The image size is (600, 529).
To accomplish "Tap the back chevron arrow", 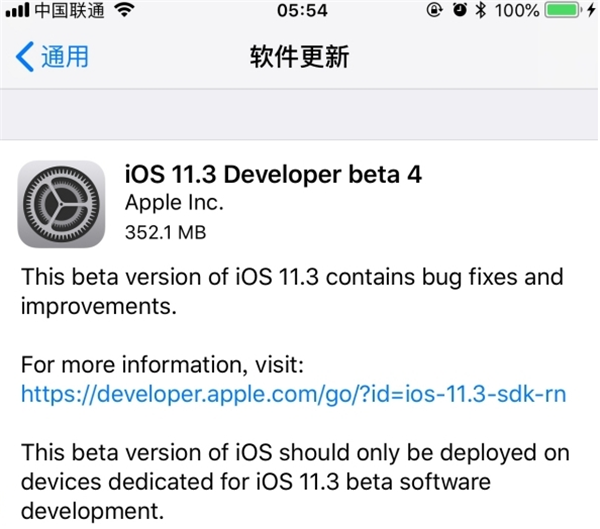I will pyautogui.click(x=24, y=55).
